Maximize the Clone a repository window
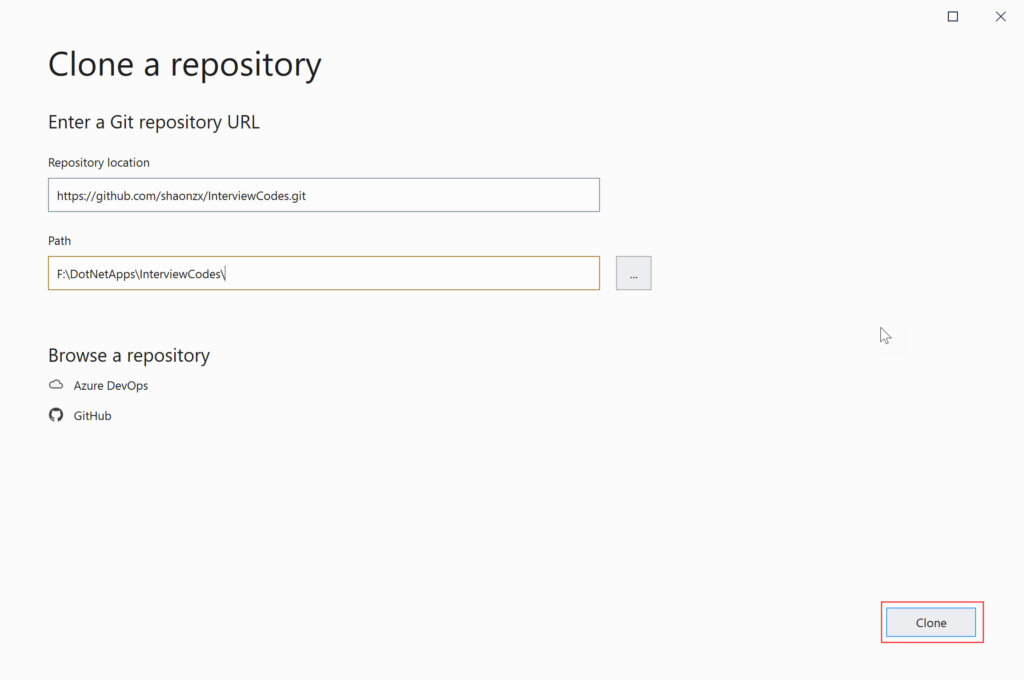The width and height of the screenshot is (1024, 680). [953, 16]
